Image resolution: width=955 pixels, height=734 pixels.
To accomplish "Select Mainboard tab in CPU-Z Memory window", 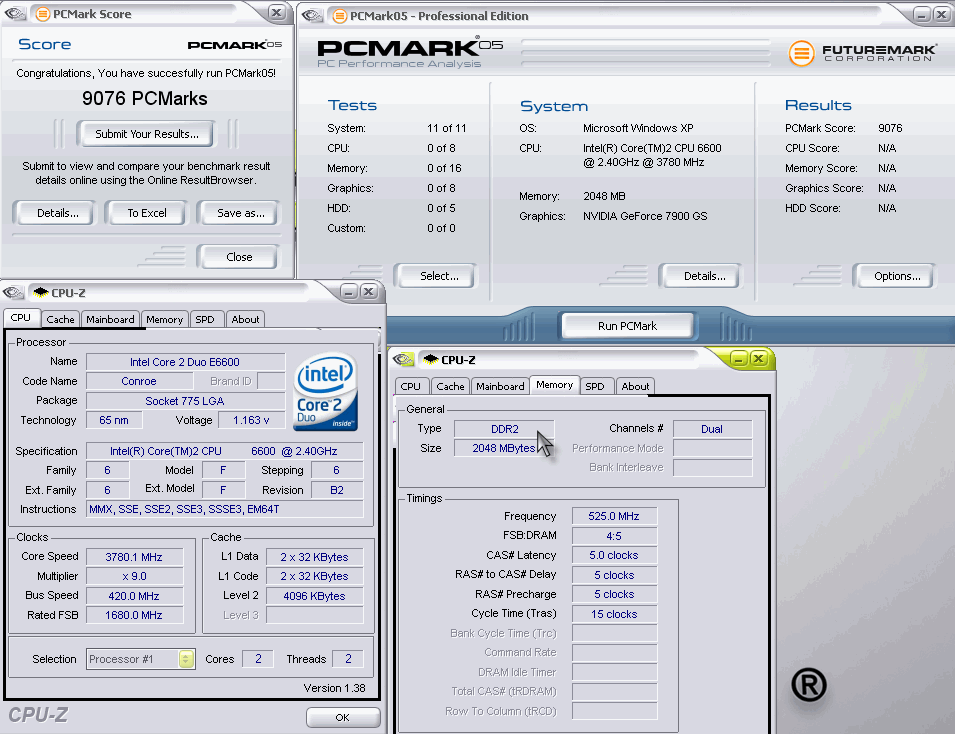I will pyautogui.click(x=500, y=386).
